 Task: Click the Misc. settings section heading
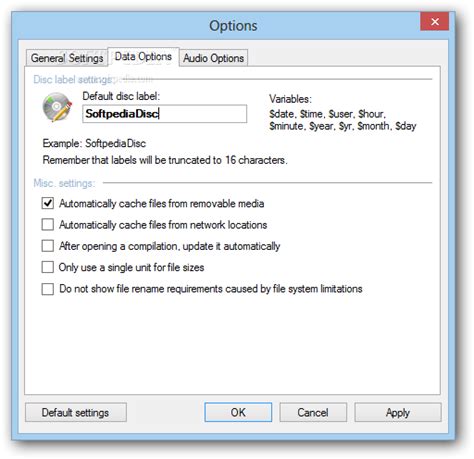64,183
